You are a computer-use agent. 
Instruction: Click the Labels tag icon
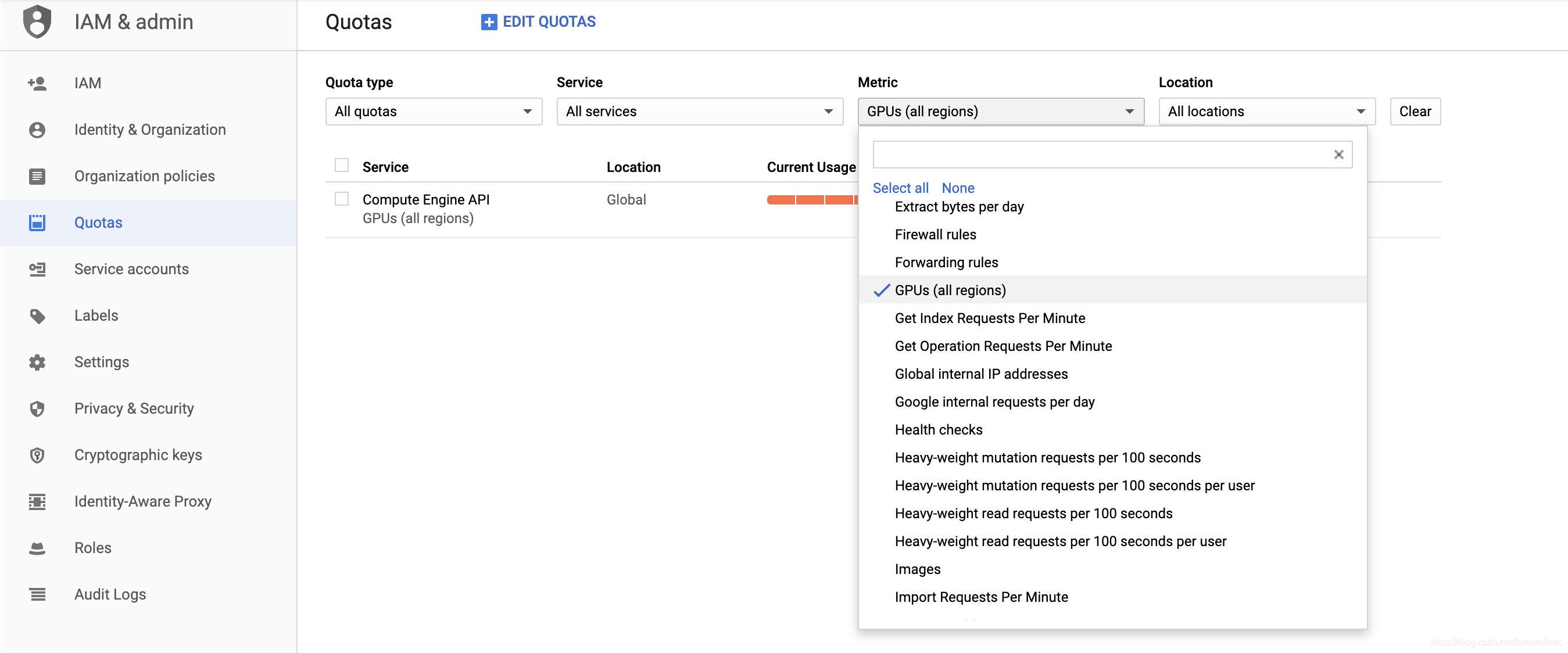click(x=37, y=316)
